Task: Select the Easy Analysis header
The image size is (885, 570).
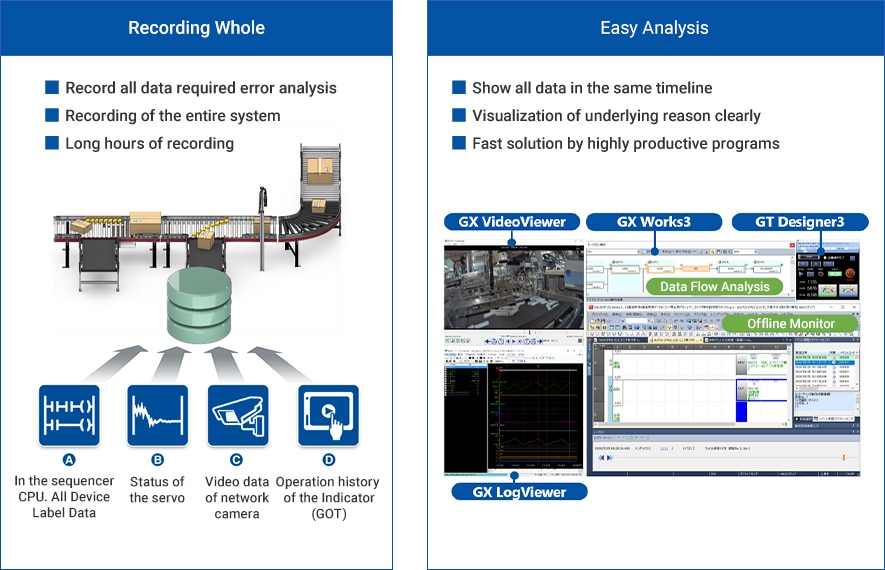Action: (x=654, y=28)
